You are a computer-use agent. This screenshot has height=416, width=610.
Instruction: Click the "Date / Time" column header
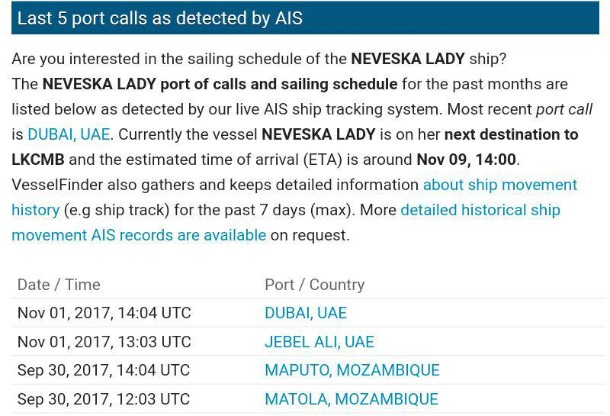tap(59, 285)
